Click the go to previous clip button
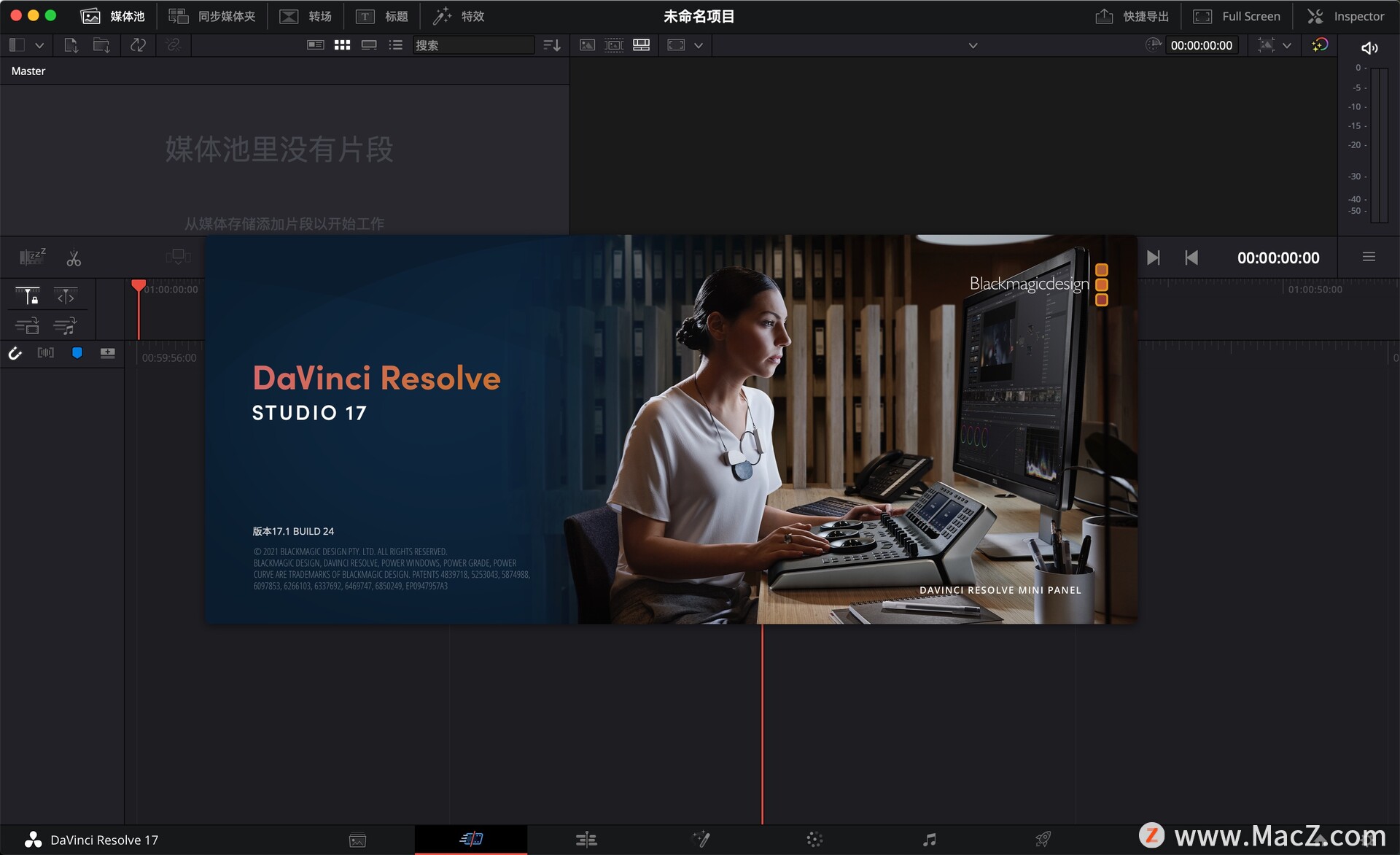Screen dimensions: 1400x855 pos(1191,258)
